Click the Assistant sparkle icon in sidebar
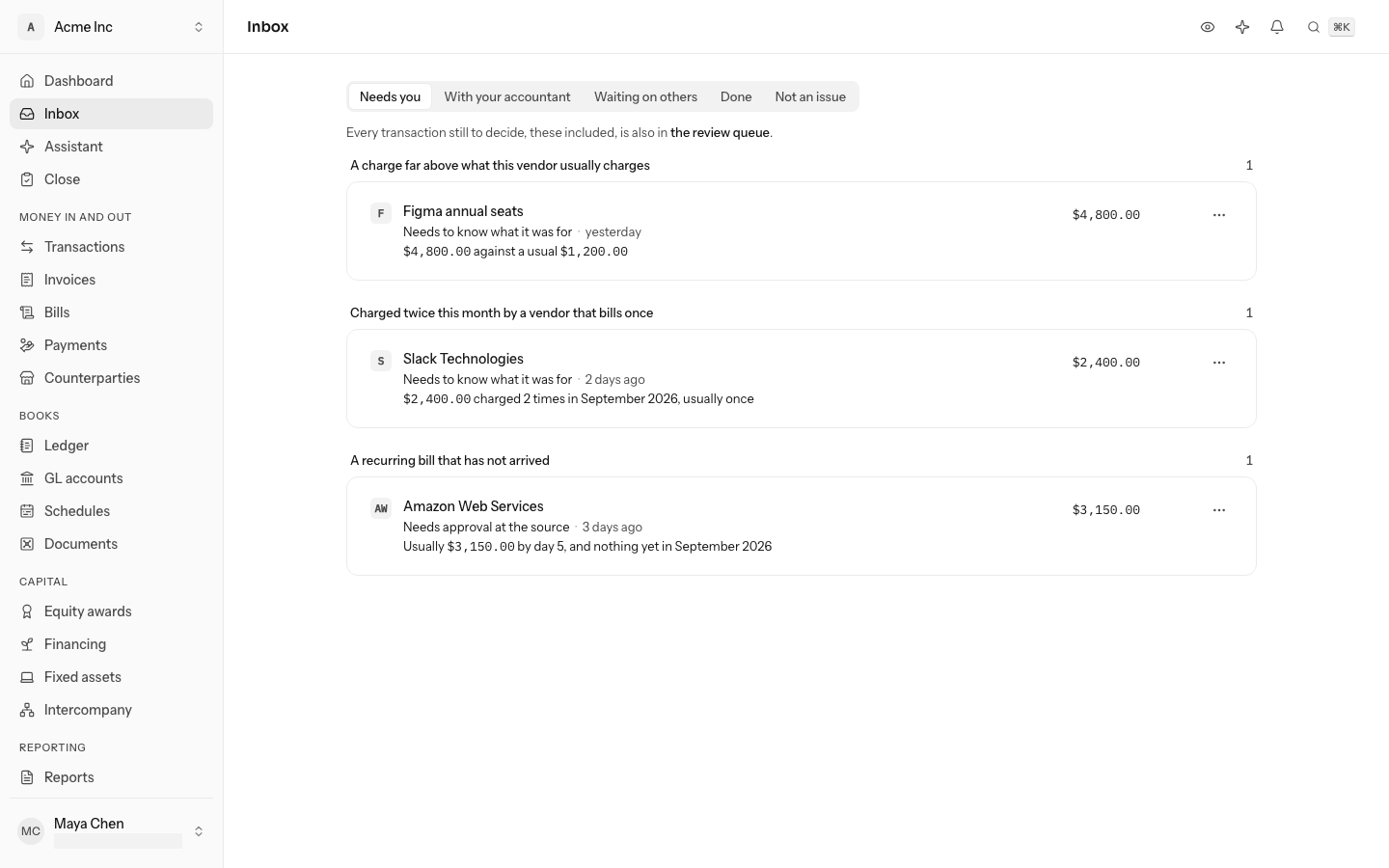The width and height of the screenshot is (1389, 868). pos(27,147)
